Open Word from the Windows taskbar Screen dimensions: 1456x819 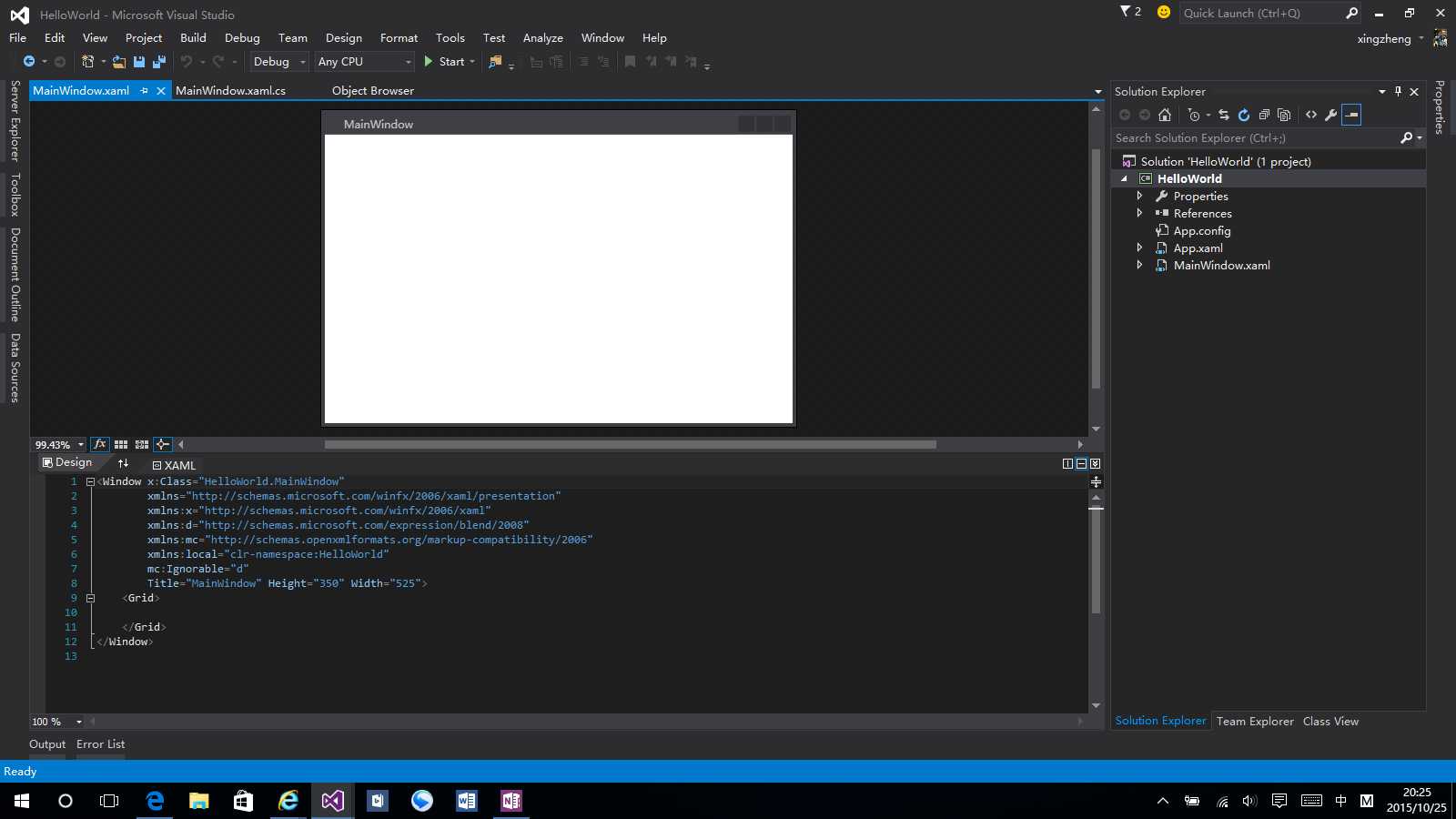467,801
